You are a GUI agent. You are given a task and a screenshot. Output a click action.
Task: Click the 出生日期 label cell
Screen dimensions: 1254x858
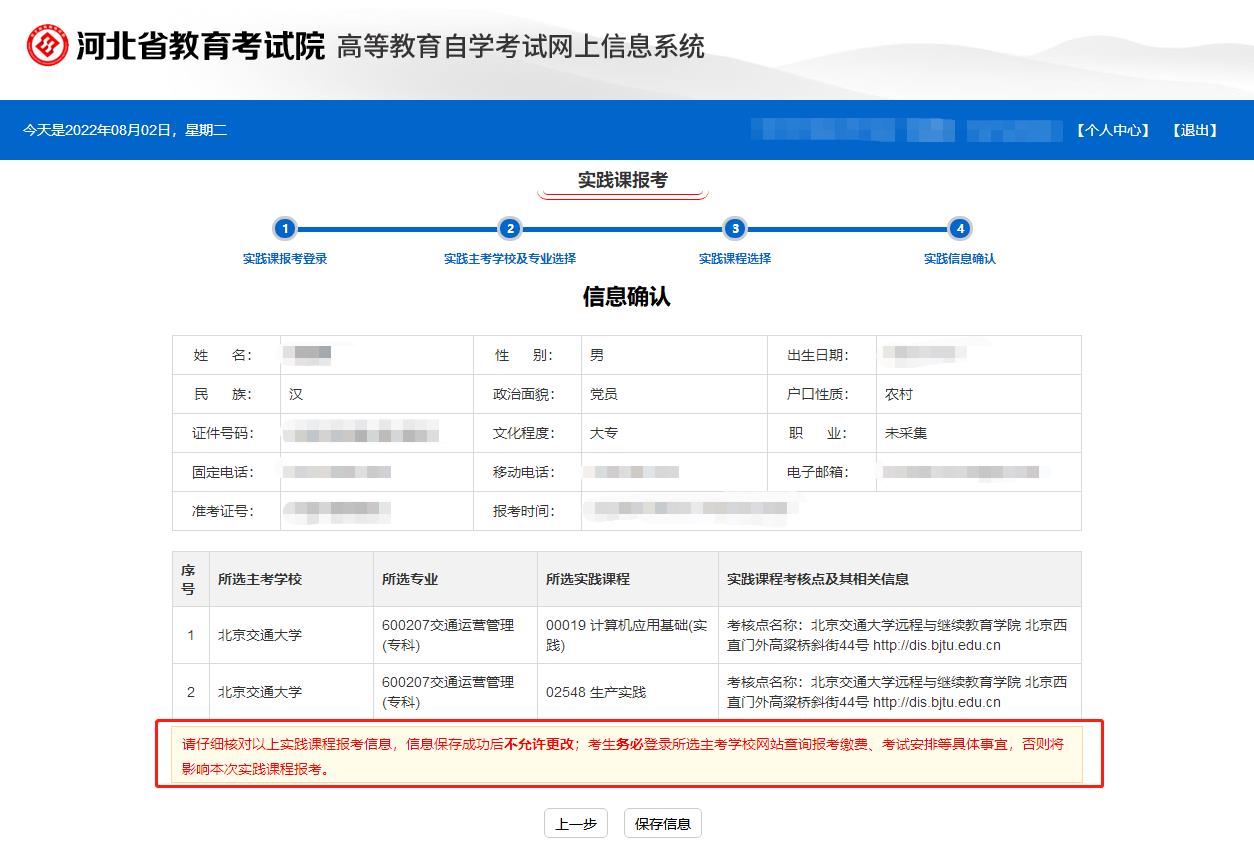click(823, 355)
